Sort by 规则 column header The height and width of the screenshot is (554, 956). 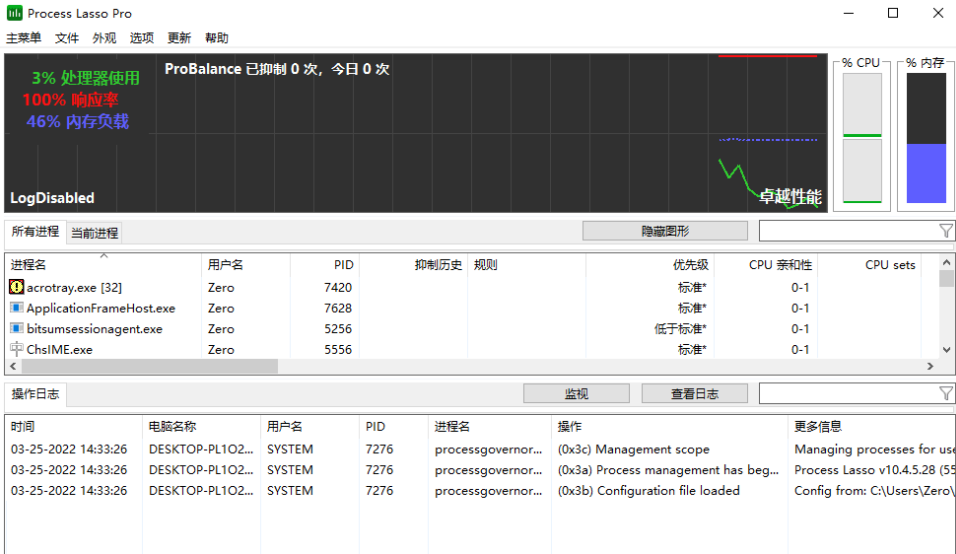click(x=527, y=265)
